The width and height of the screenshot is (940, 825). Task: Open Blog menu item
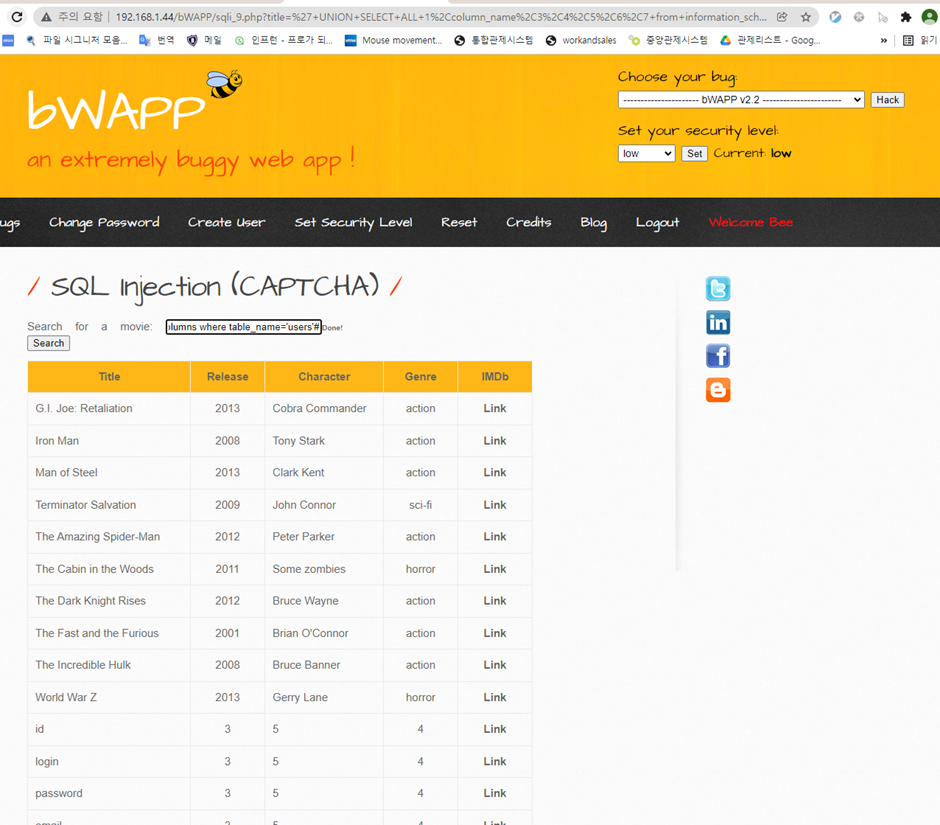[x=593, y=222]
